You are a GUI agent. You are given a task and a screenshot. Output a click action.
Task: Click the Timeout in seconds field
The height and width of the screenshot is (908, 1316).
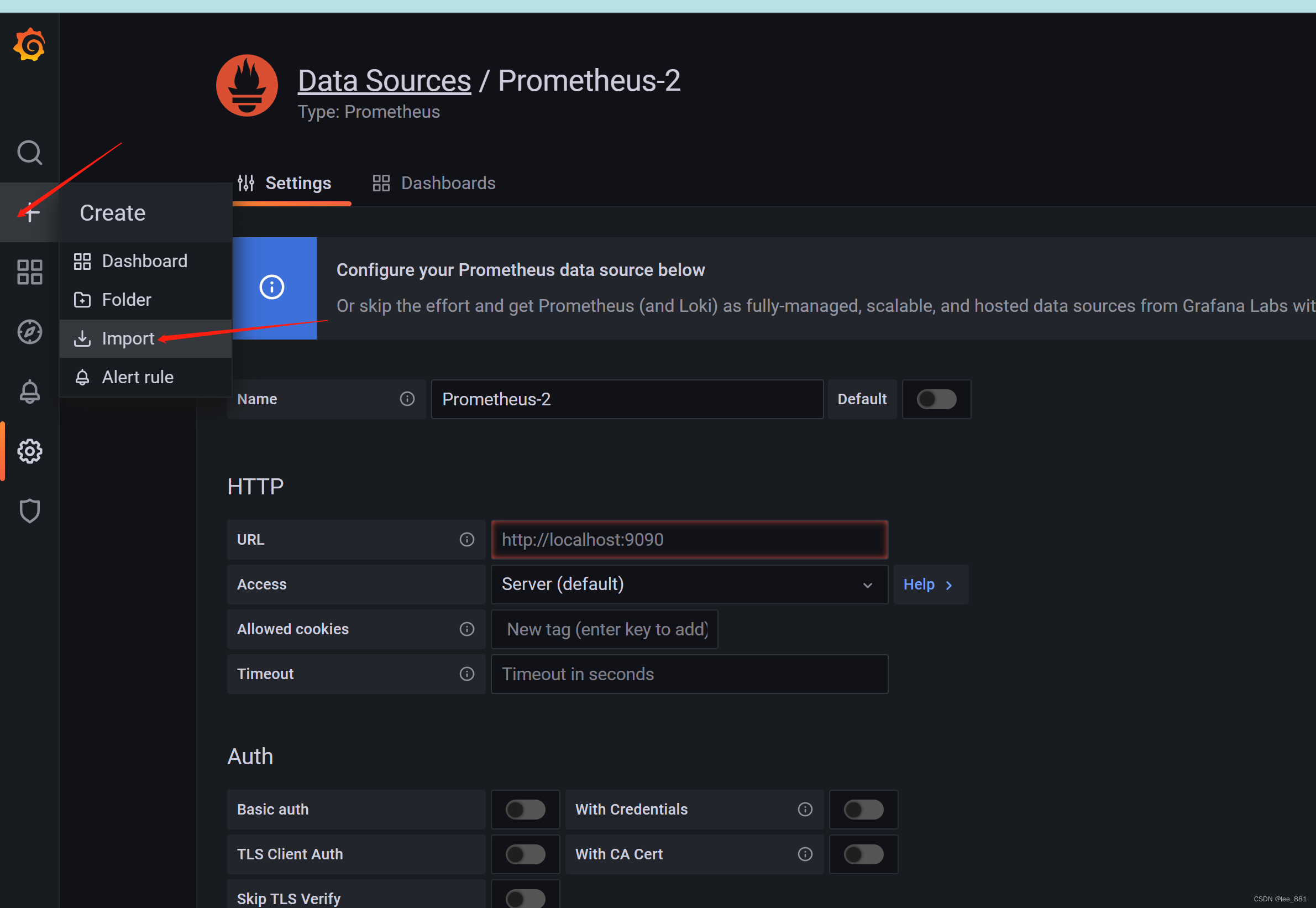tap(689, 674)
